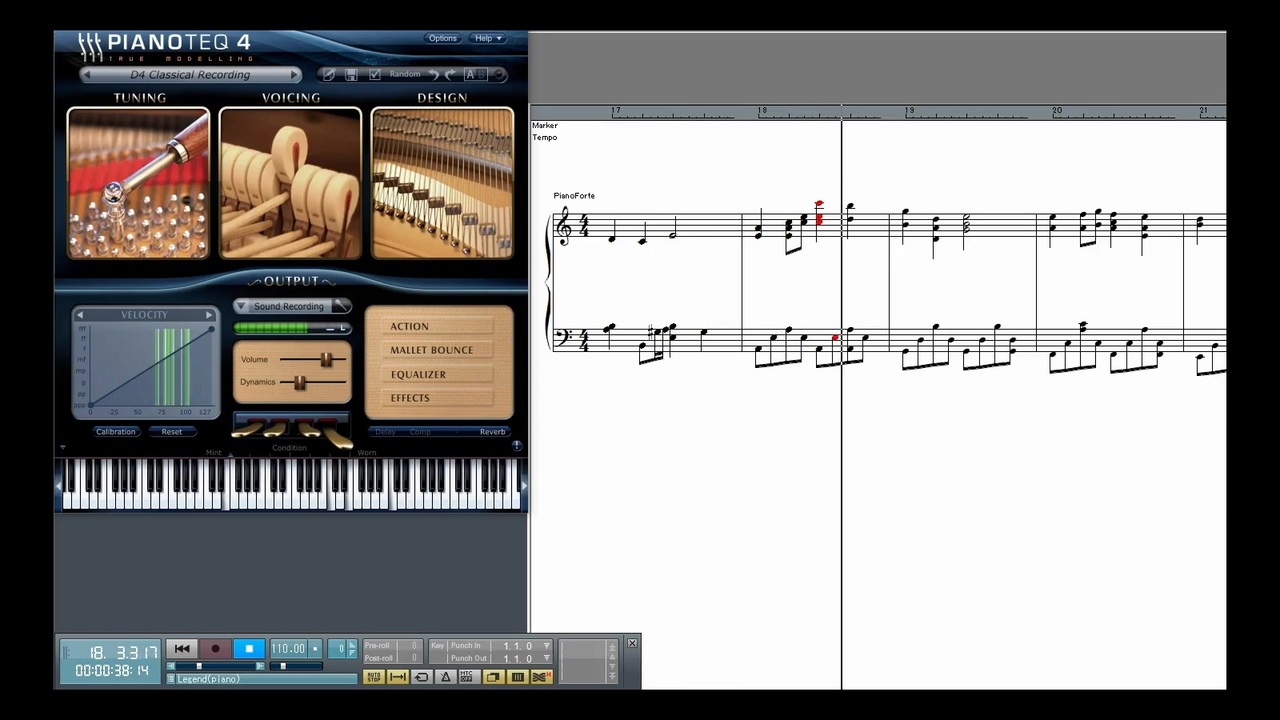Select next preset with right arrow
Viewport: 1280px width, 720px height.
[294, 75]
